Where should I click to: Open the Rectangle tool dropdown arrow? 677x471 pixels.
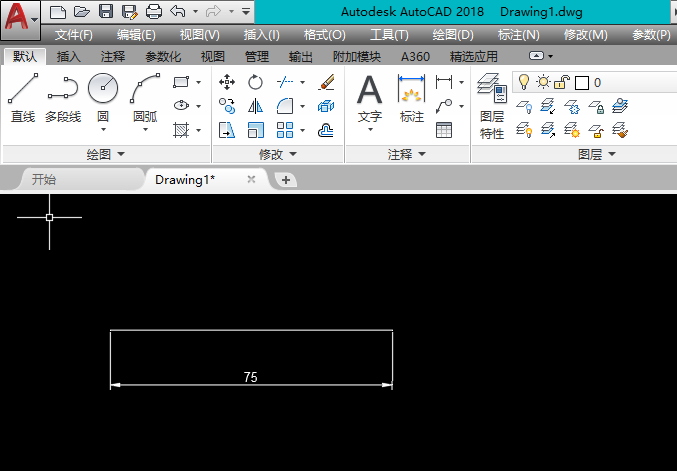point(199,82)
